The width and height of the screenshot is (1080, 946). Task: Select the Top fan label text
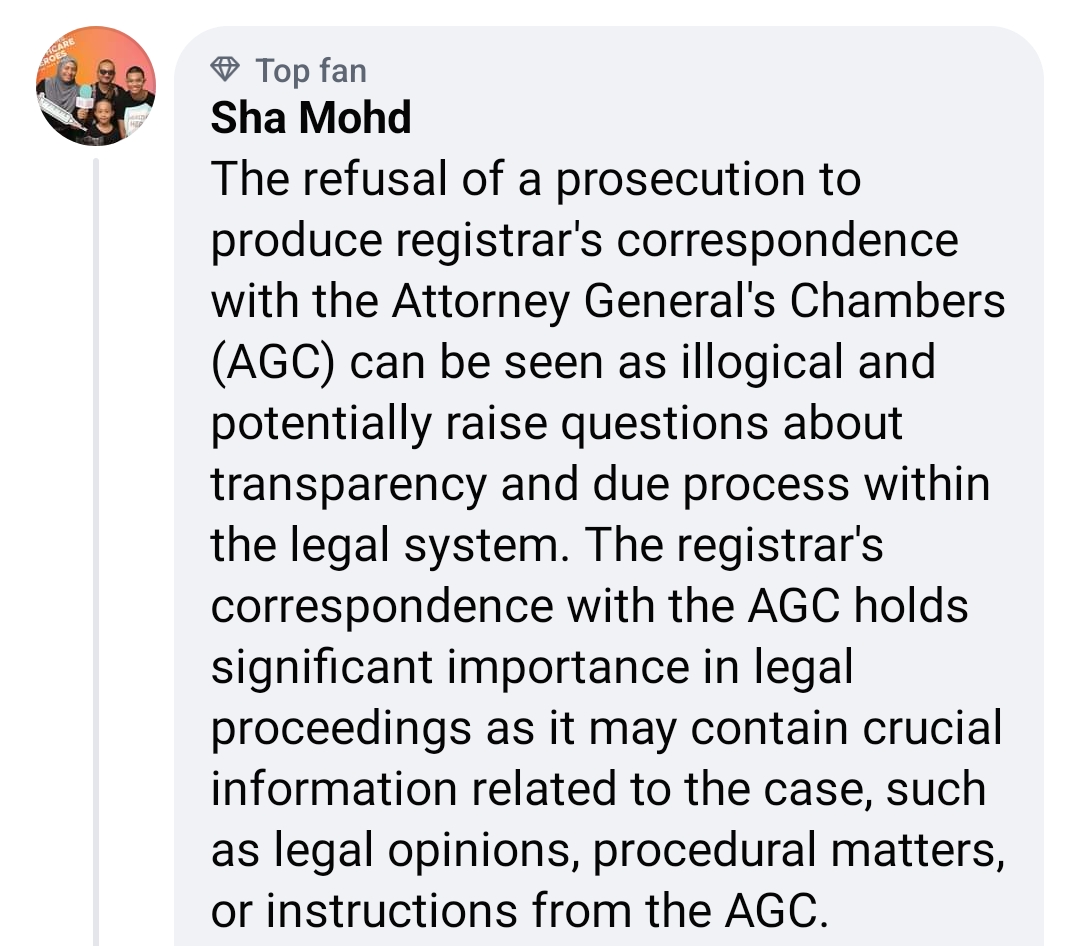pyautogui.click(x=311, y=70)
